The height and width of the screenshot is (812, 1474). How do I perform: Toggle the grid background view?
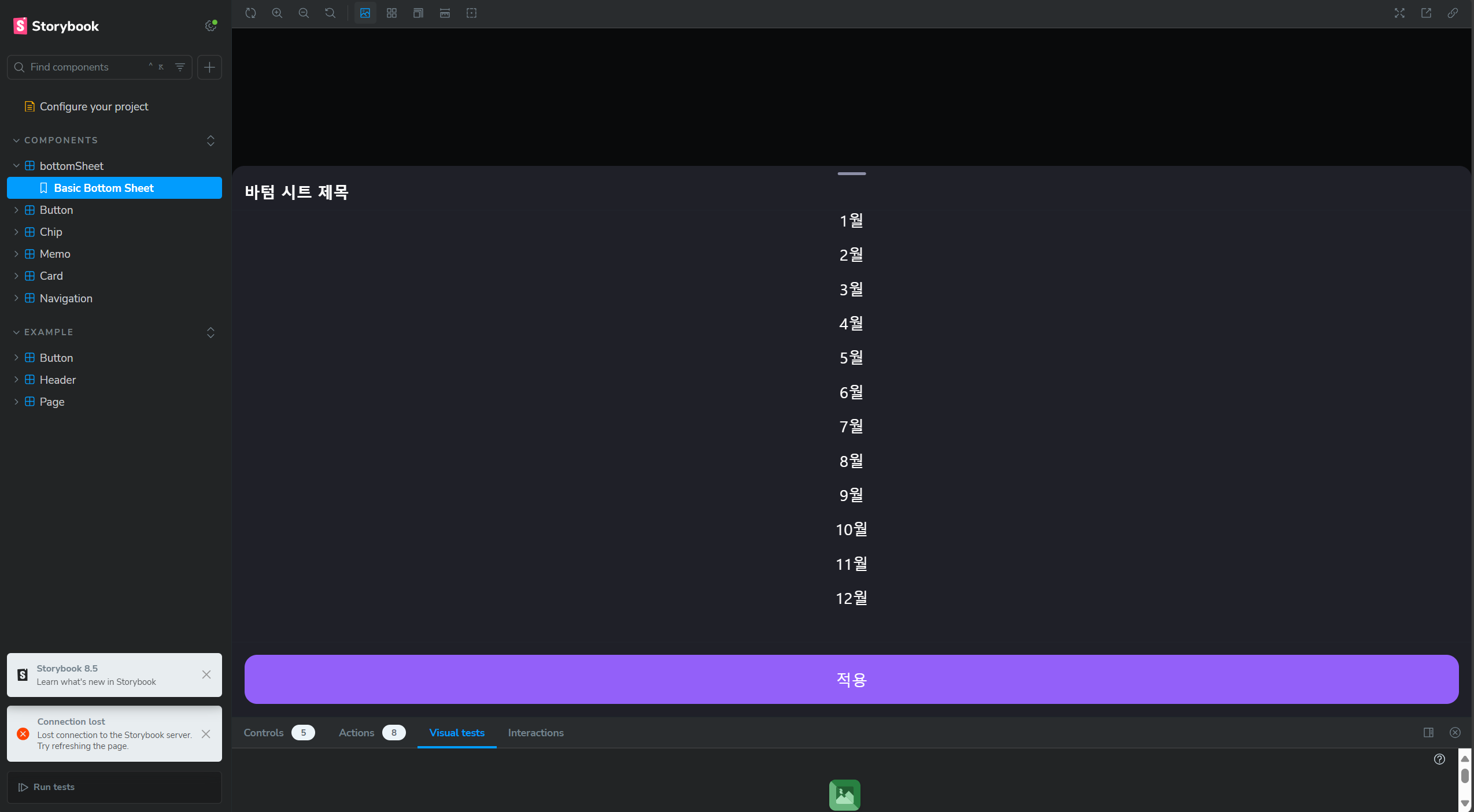[x=391, y=13]
